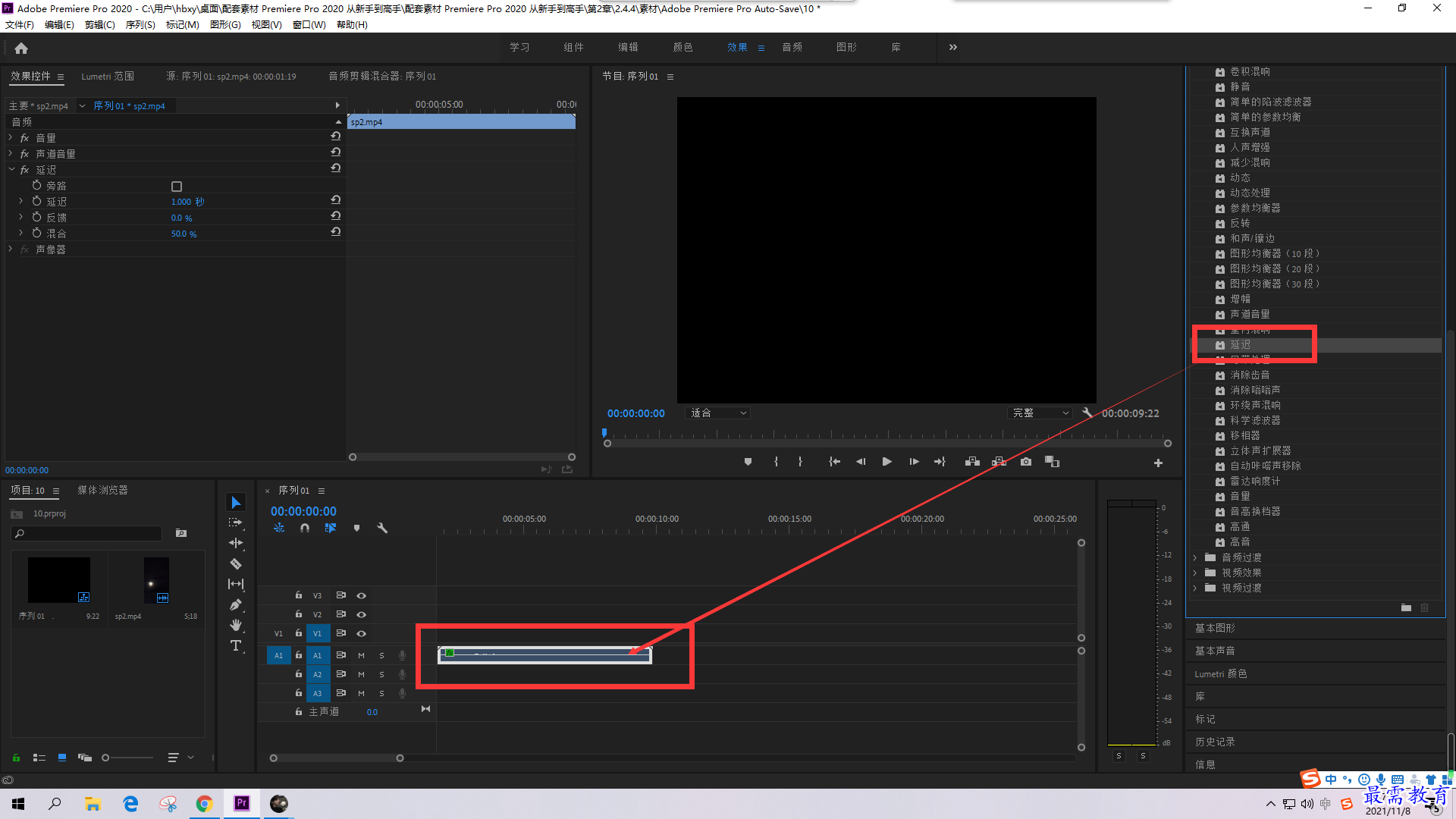Select the Track Select Forward tool
This screenshot has height=819, width=1456.
(236, 522)
